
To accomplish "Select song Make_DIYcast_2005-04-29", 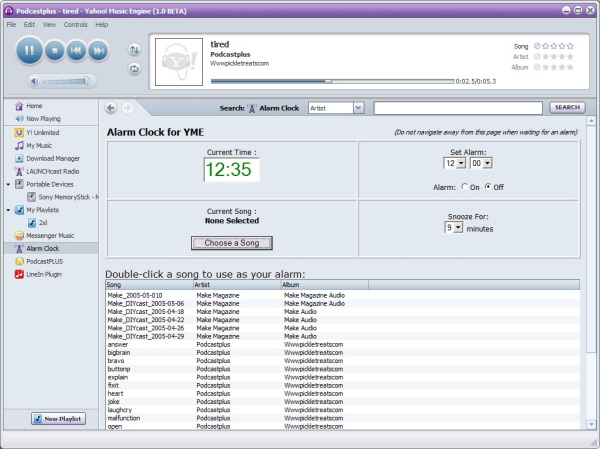I will [146, 336].
